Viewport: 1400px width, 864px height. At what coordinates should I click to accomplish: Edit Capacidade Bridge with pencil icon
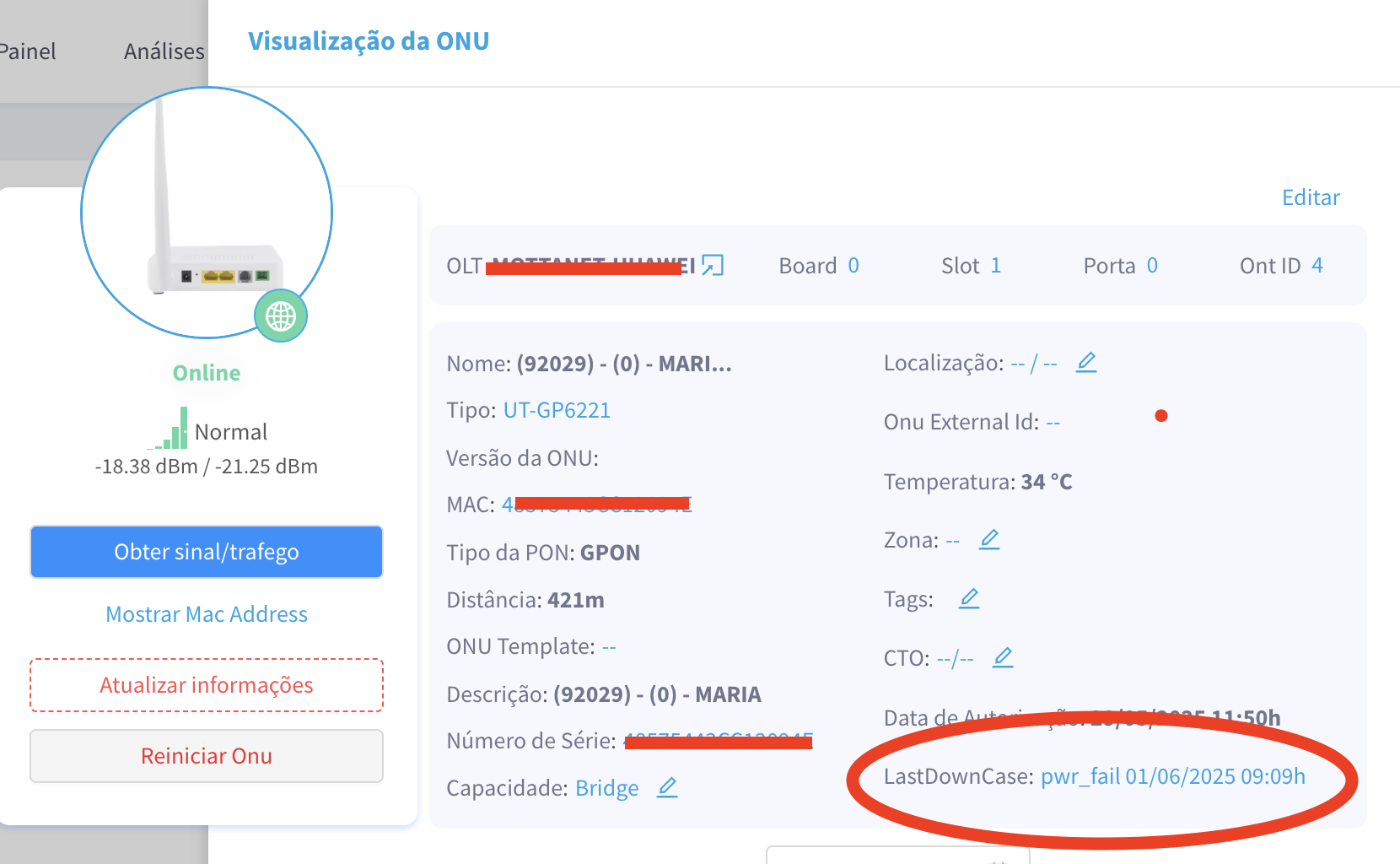coord(667,787)
